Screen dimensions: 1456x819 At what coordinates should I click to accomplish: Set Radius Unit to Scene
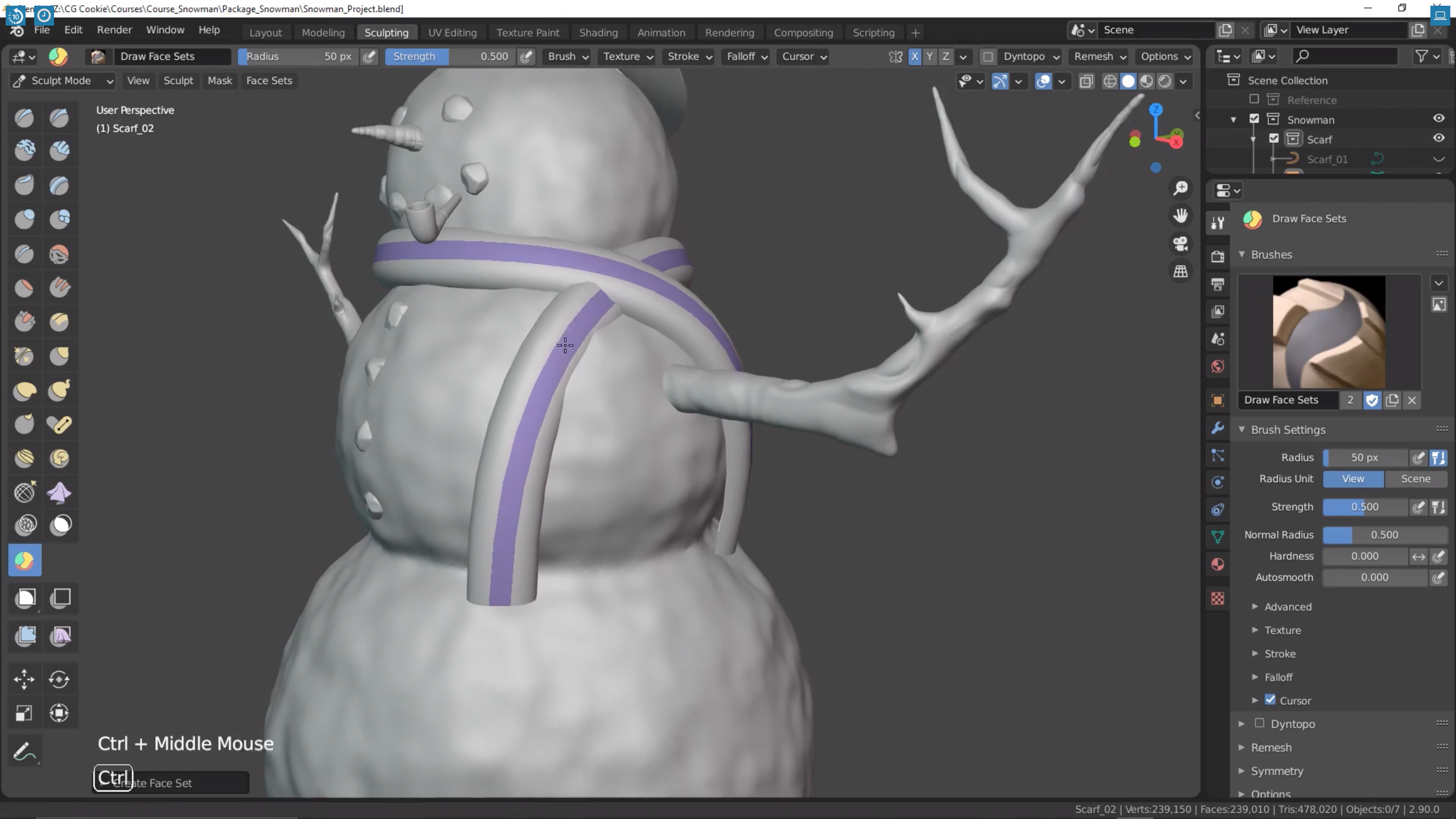pos(1415,479)
